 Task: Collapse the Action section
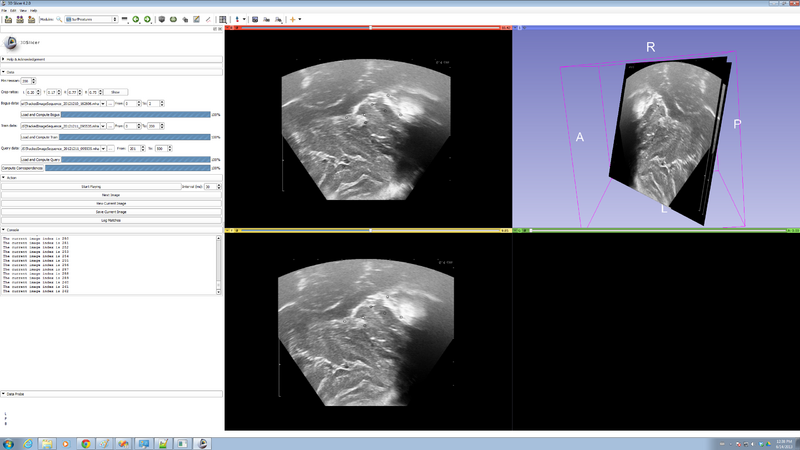[x=11, y=179]
